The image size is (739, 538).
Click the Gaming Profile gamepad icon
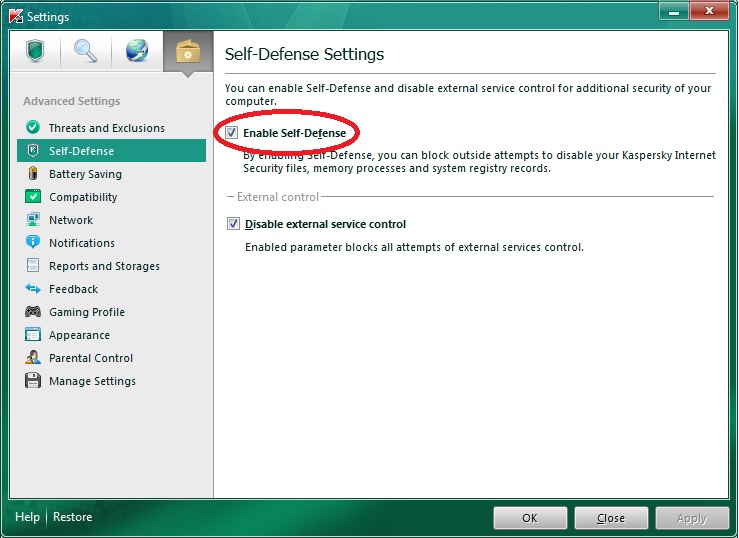33,311
